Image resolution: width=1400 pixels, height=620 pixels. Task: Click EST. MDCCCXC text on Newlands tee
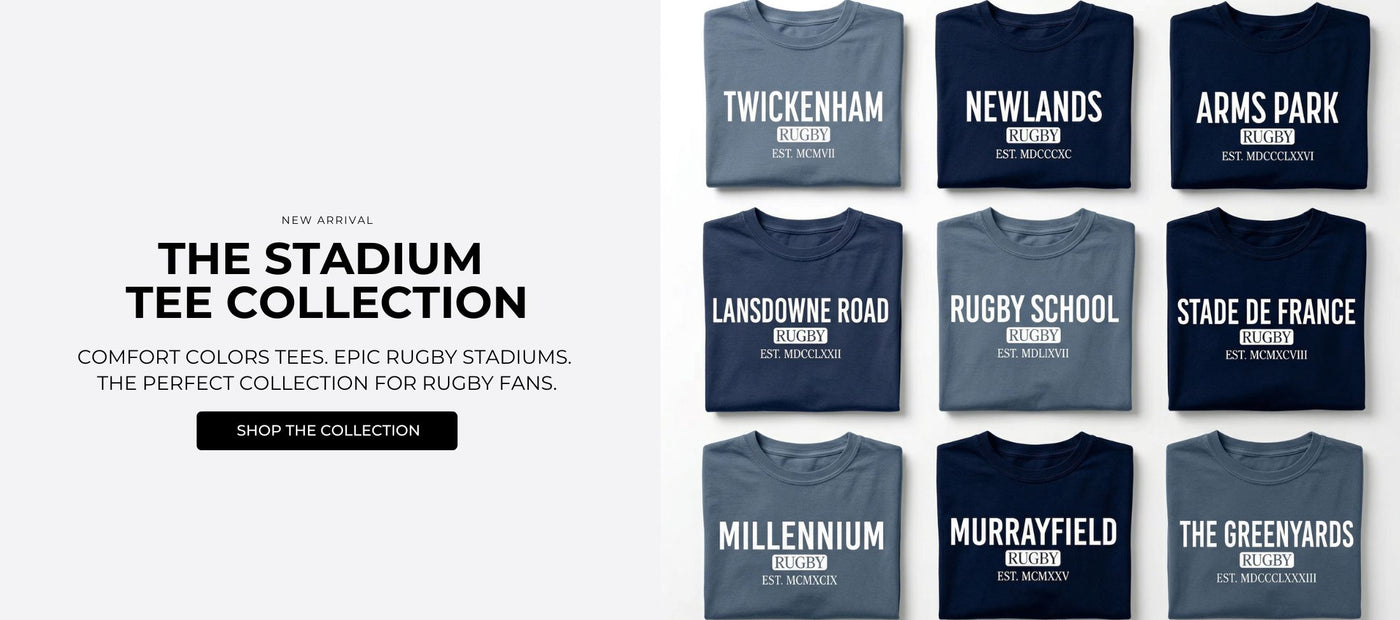(1034, 154)
